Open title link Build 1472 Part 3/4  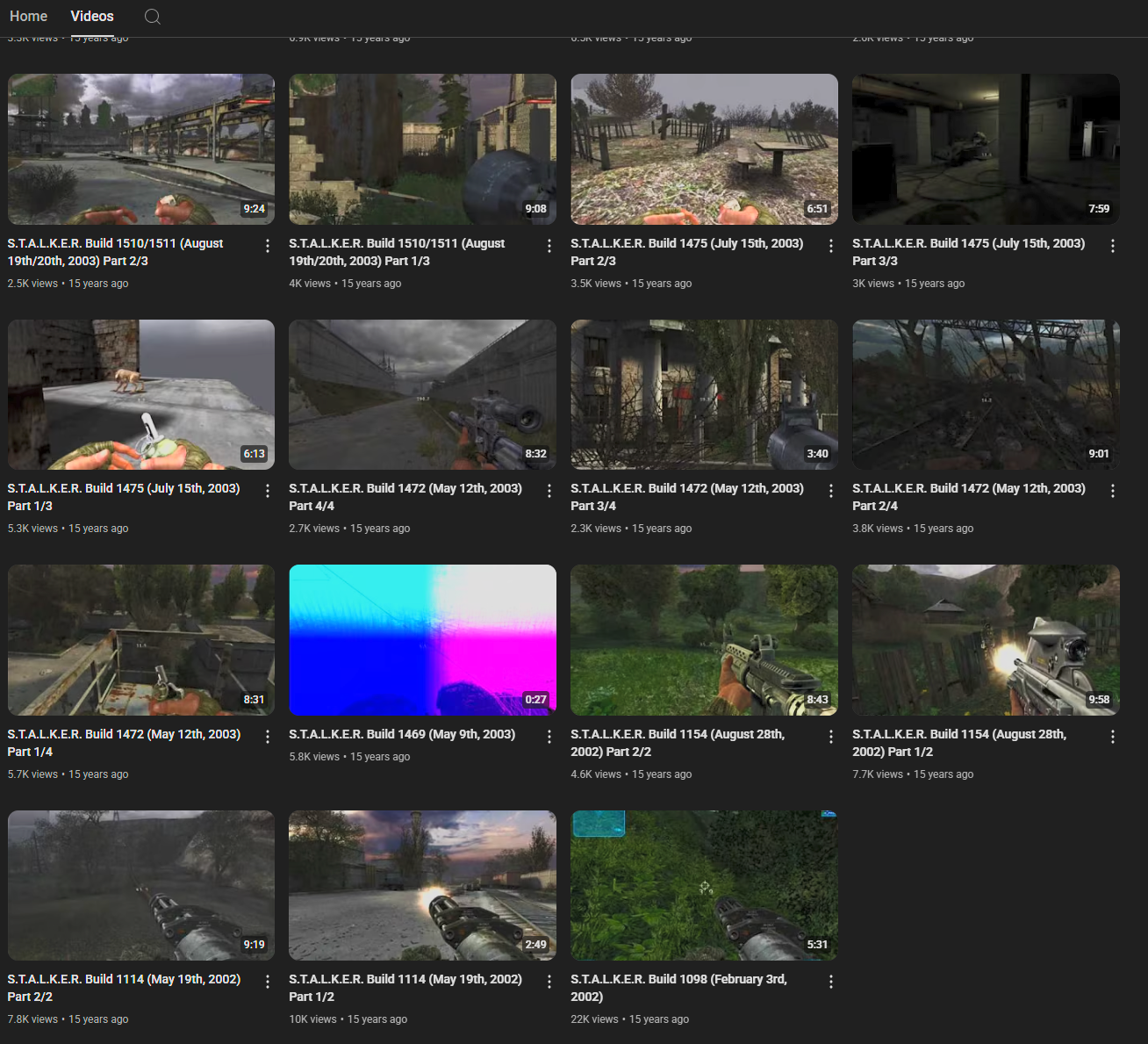click(x=687, y=497)
